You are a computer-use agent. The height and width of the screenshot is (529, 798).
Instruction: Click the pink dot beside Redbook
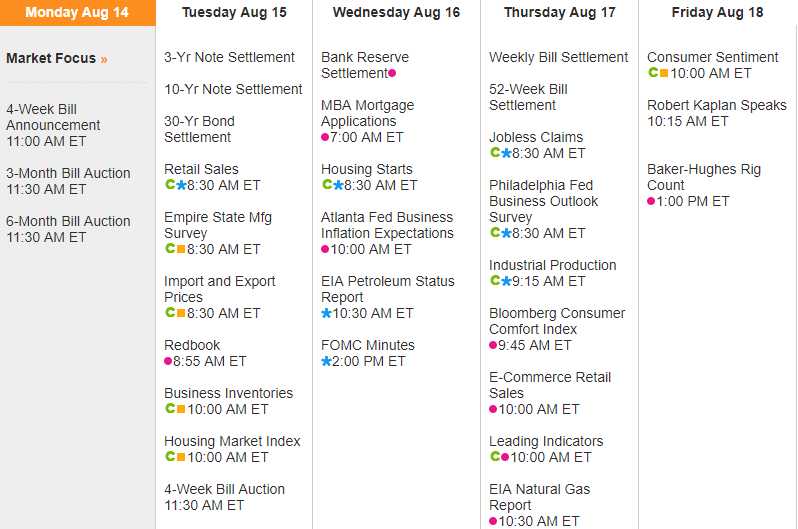coord(168,361)
